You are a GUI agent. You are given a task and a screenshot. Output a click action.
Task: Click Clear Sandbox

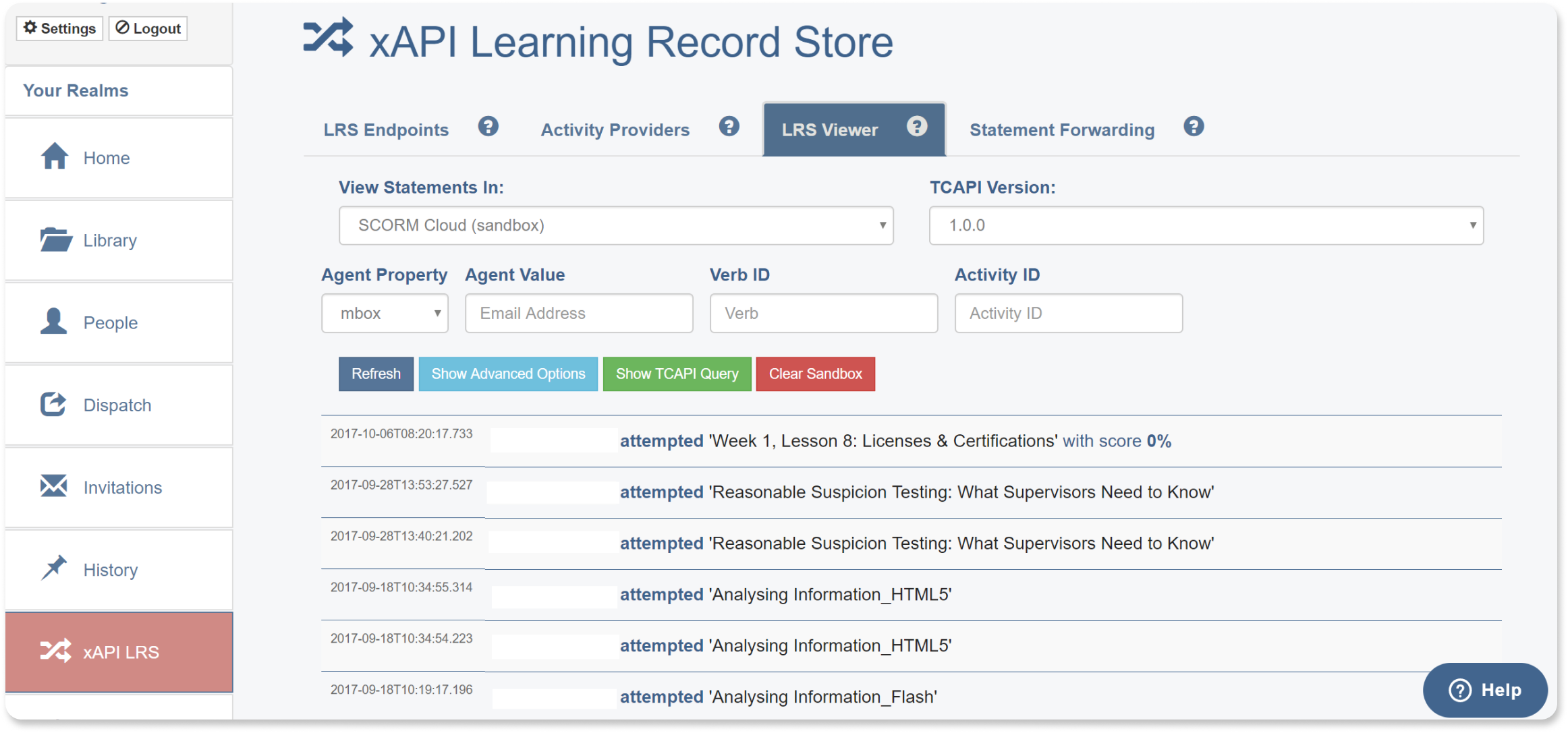(x=815, y=374)
